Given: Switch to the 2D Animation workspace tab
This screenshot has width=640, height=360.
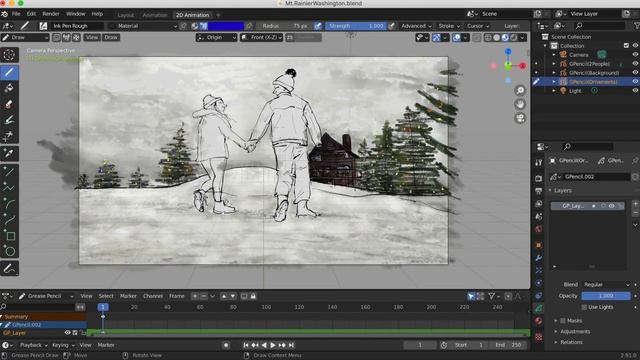Looking at the screenshot, I should (x=192, y=15).
